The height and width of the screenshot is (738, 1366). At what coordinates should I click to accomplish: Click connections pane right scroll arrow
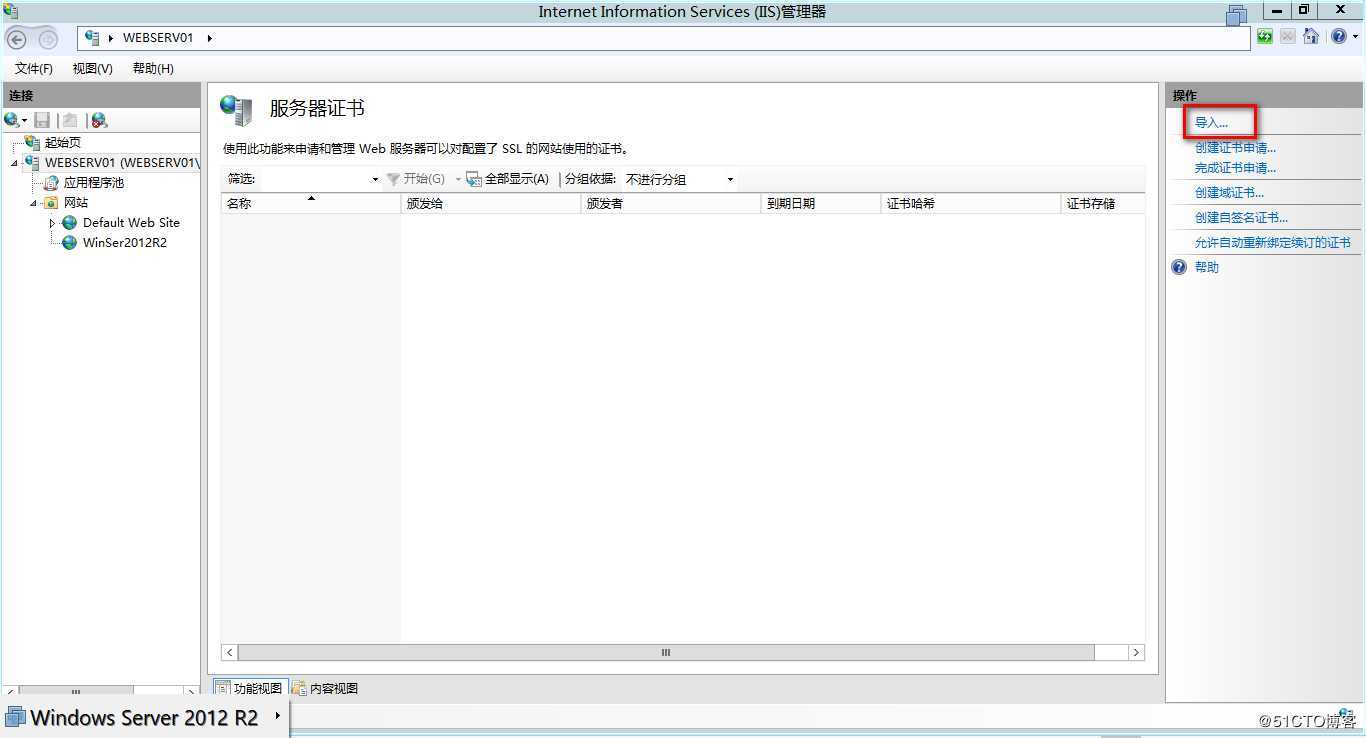pyautogui.click(x=191, y=691)
